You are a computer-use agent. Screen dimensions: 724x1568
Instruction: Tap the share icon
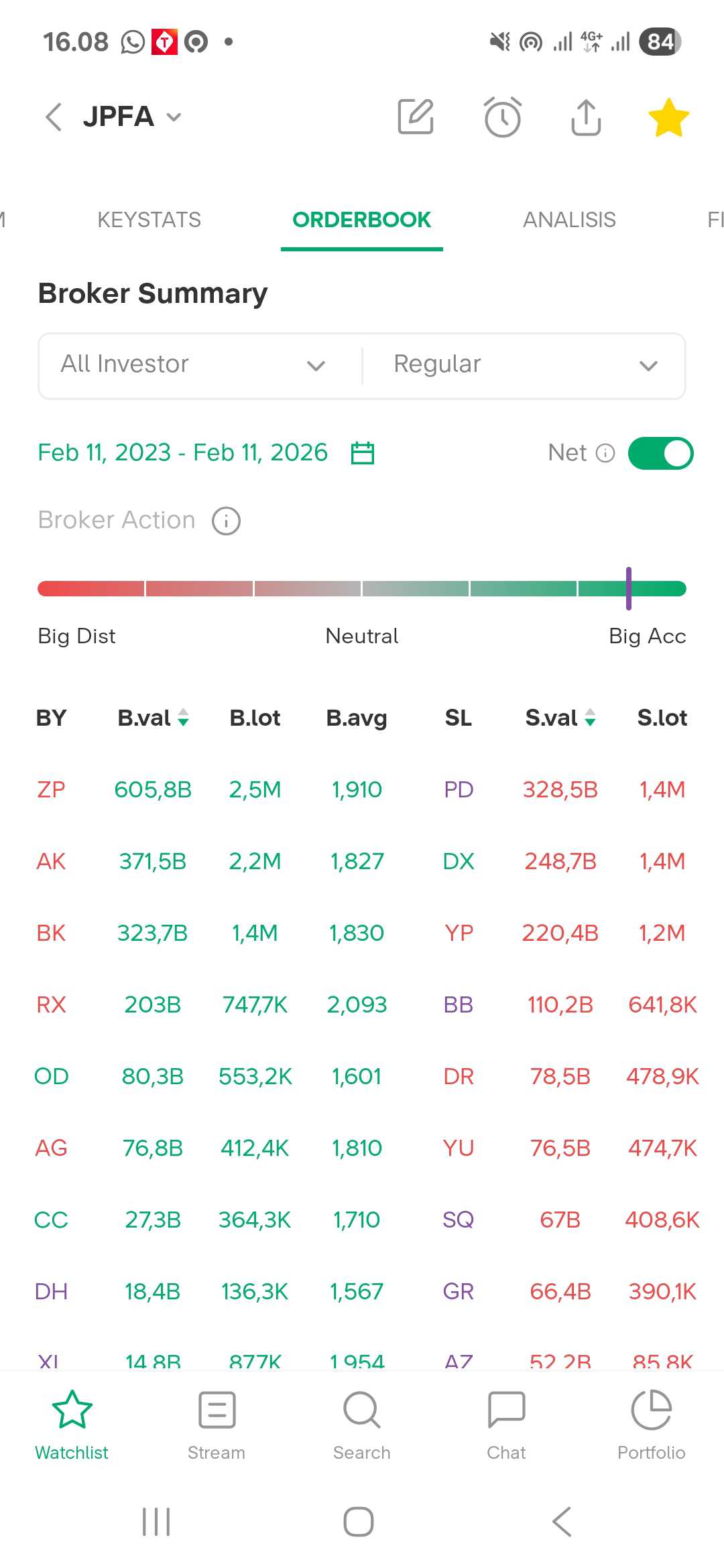coord(586,117)
